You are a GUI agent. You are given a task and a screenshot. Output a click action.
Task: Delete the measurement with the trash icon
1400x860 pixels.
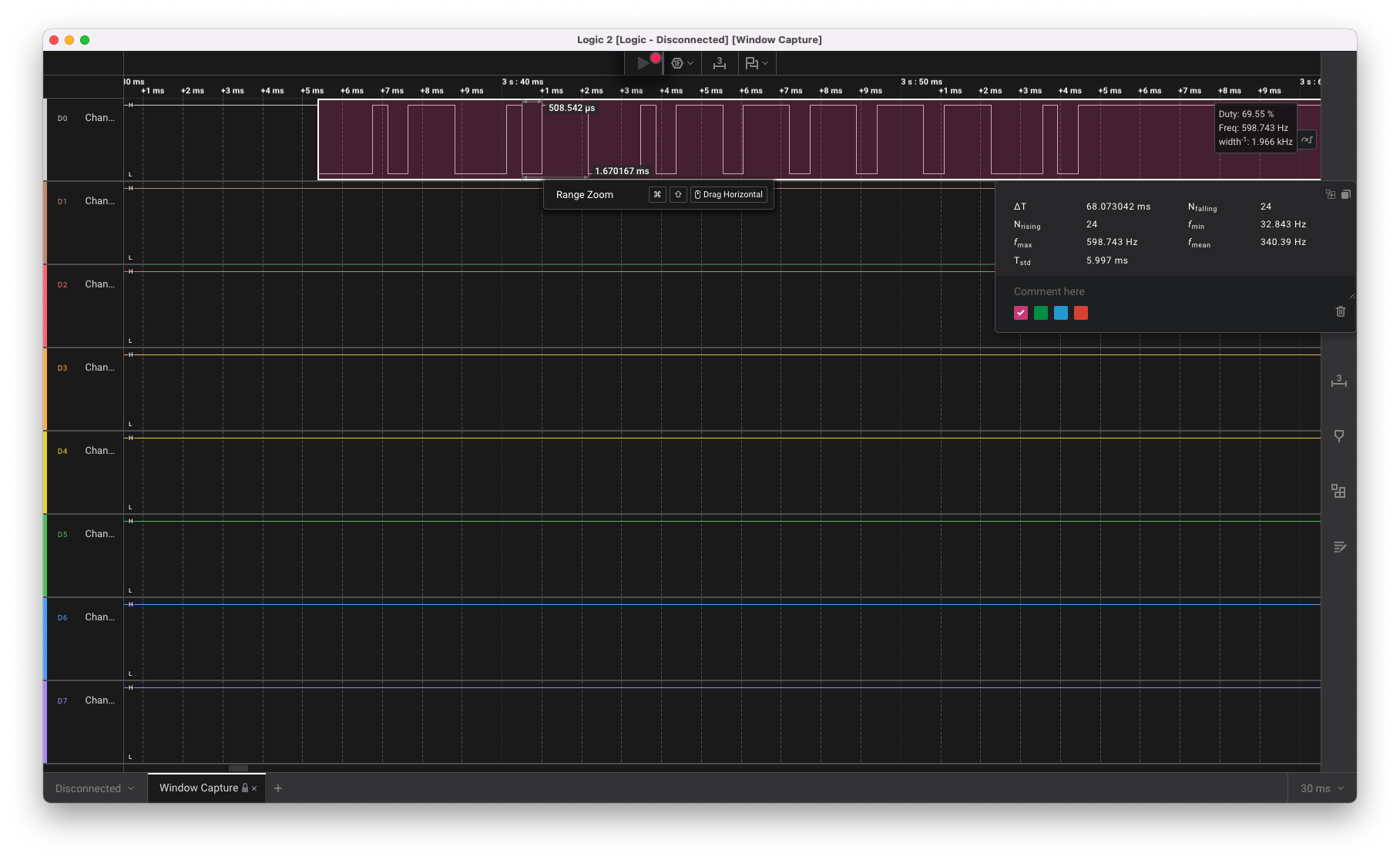[1341, 311]
